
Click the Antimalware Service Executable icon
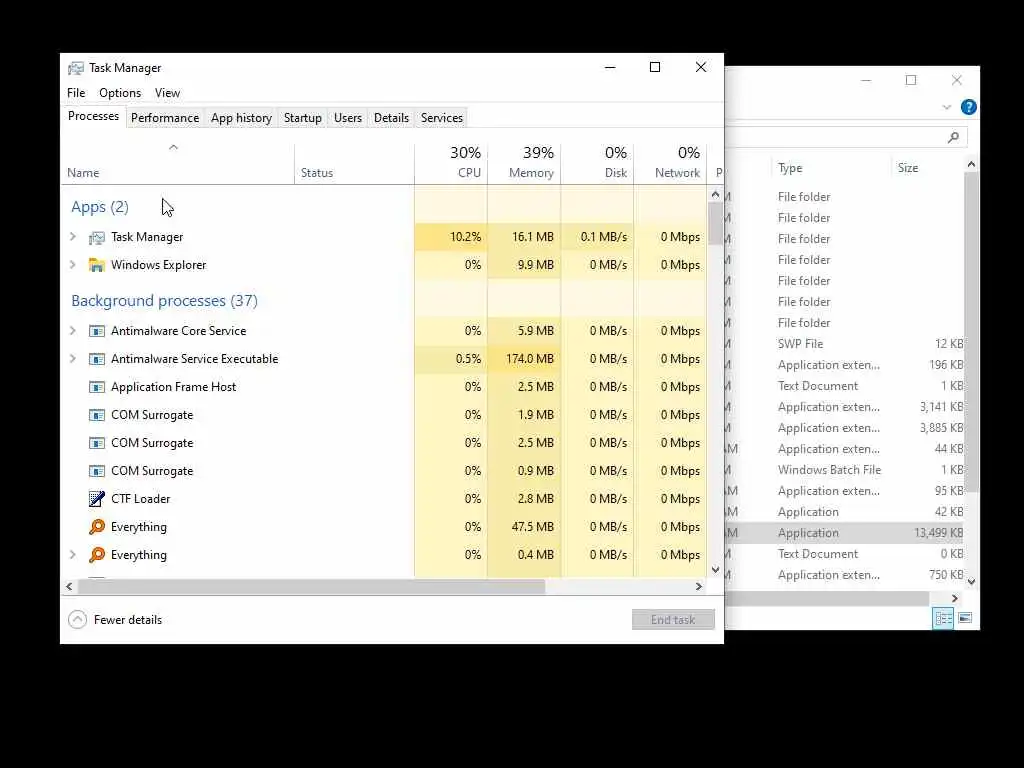(x=97, y=359)
